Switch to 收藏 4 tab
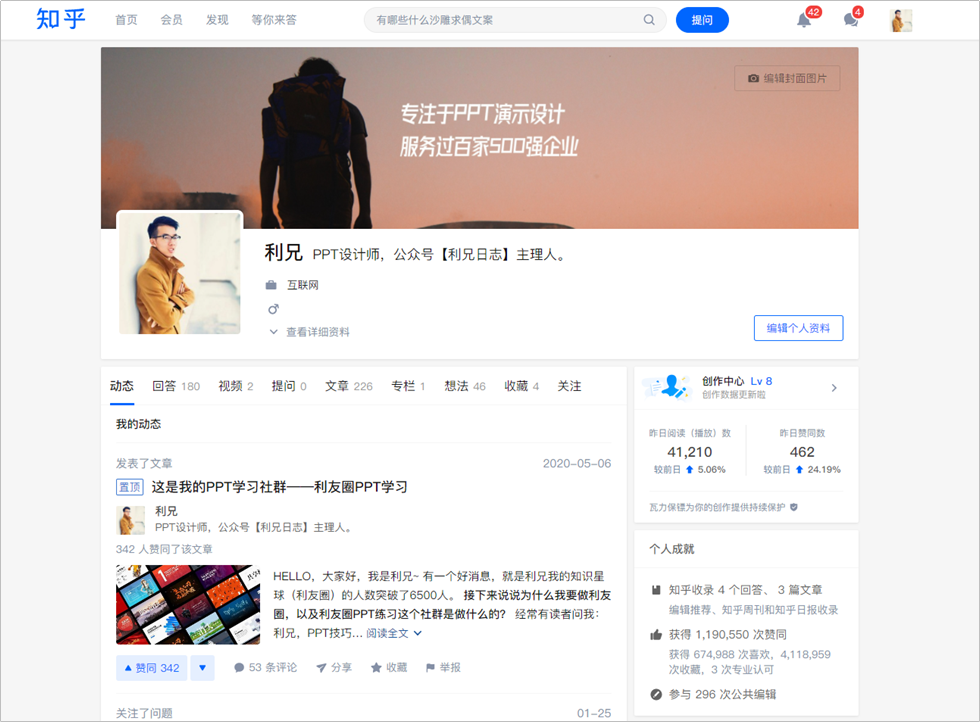The width and height of the screenshot is (980, 722). pyautogui.click(x=522, y=386)
